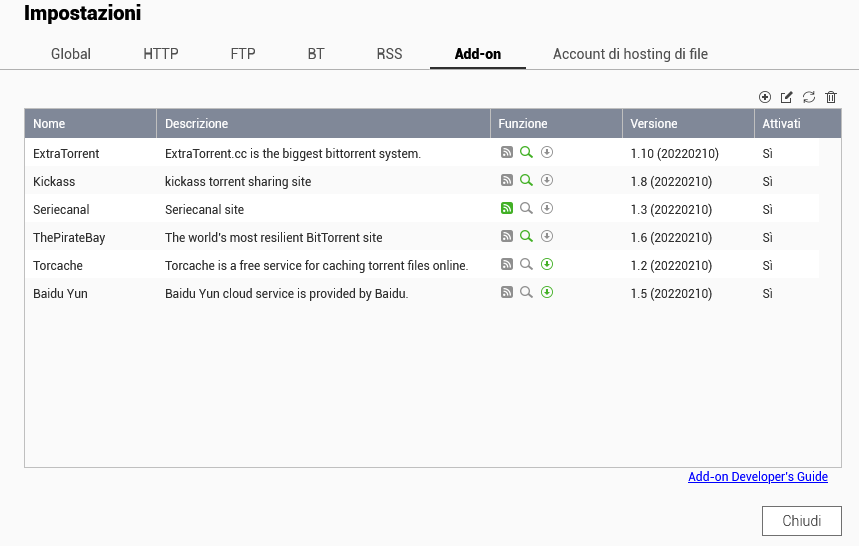Click the add add-on plus icon
The image size is (859, 546).
tap(765, 97)
